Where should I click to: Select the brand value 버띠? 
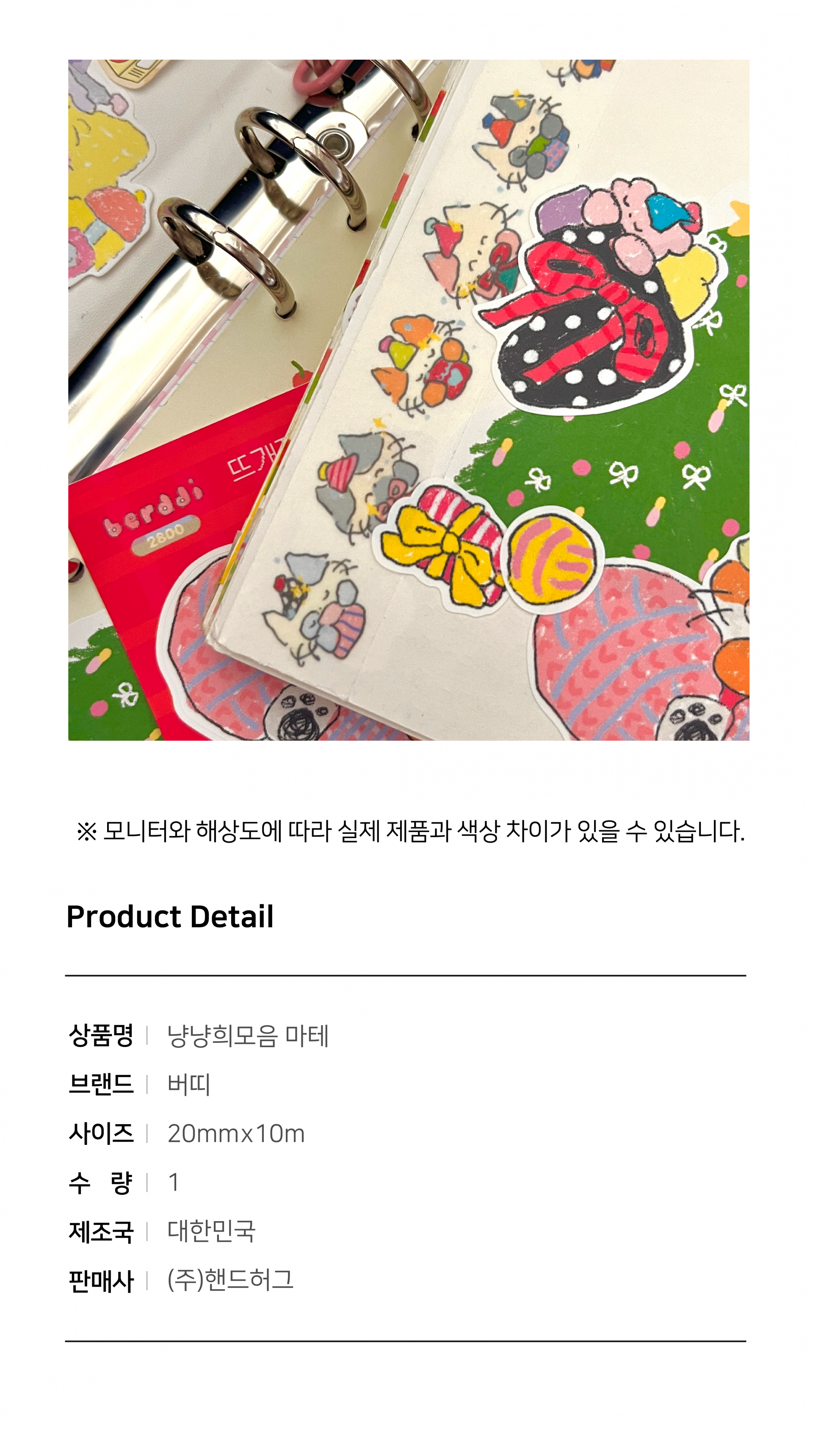[x=189, y=1085]
